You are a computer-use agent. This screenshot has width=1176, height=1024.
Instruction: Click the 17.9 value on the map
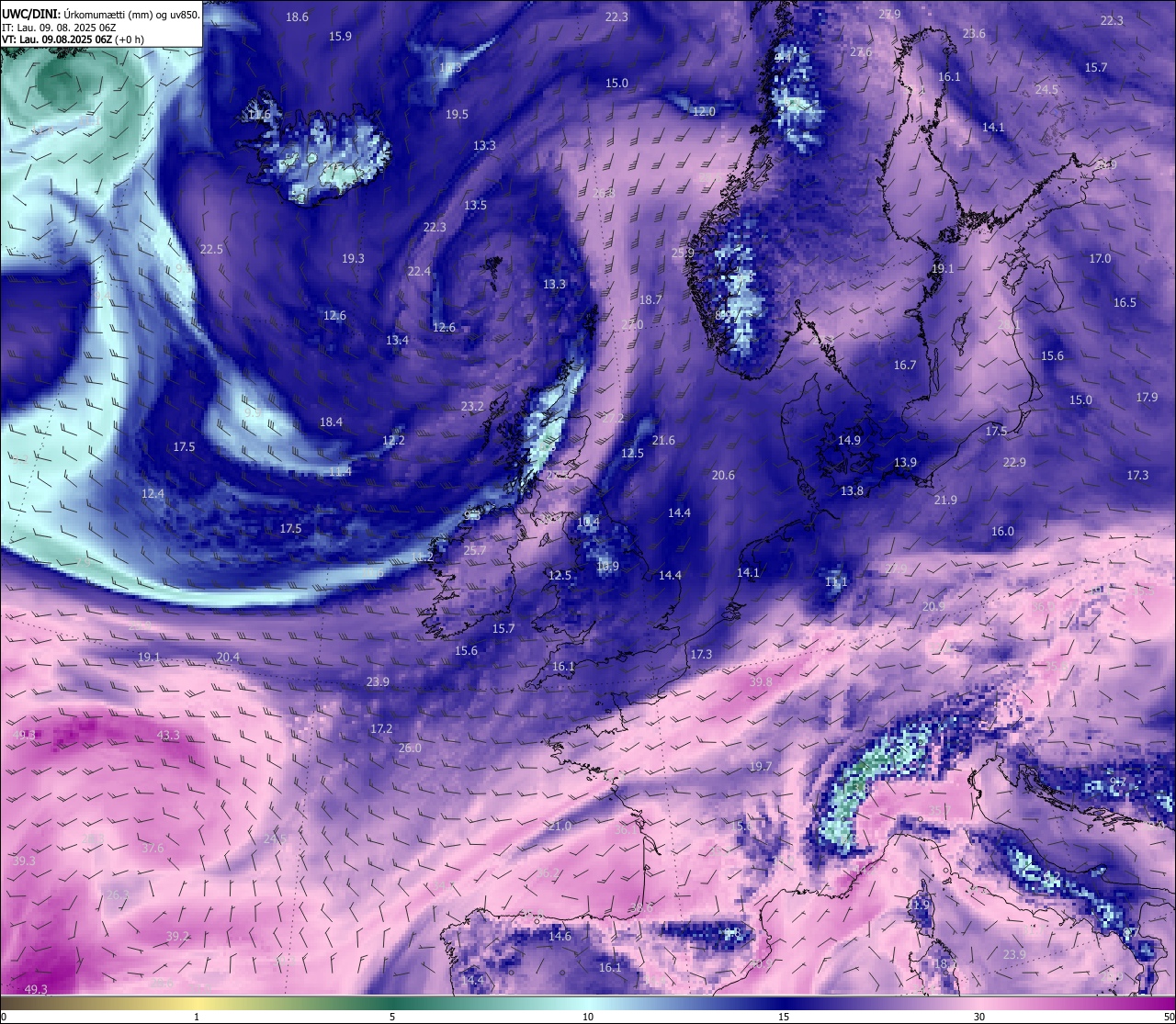click(x=1147, y=397)
